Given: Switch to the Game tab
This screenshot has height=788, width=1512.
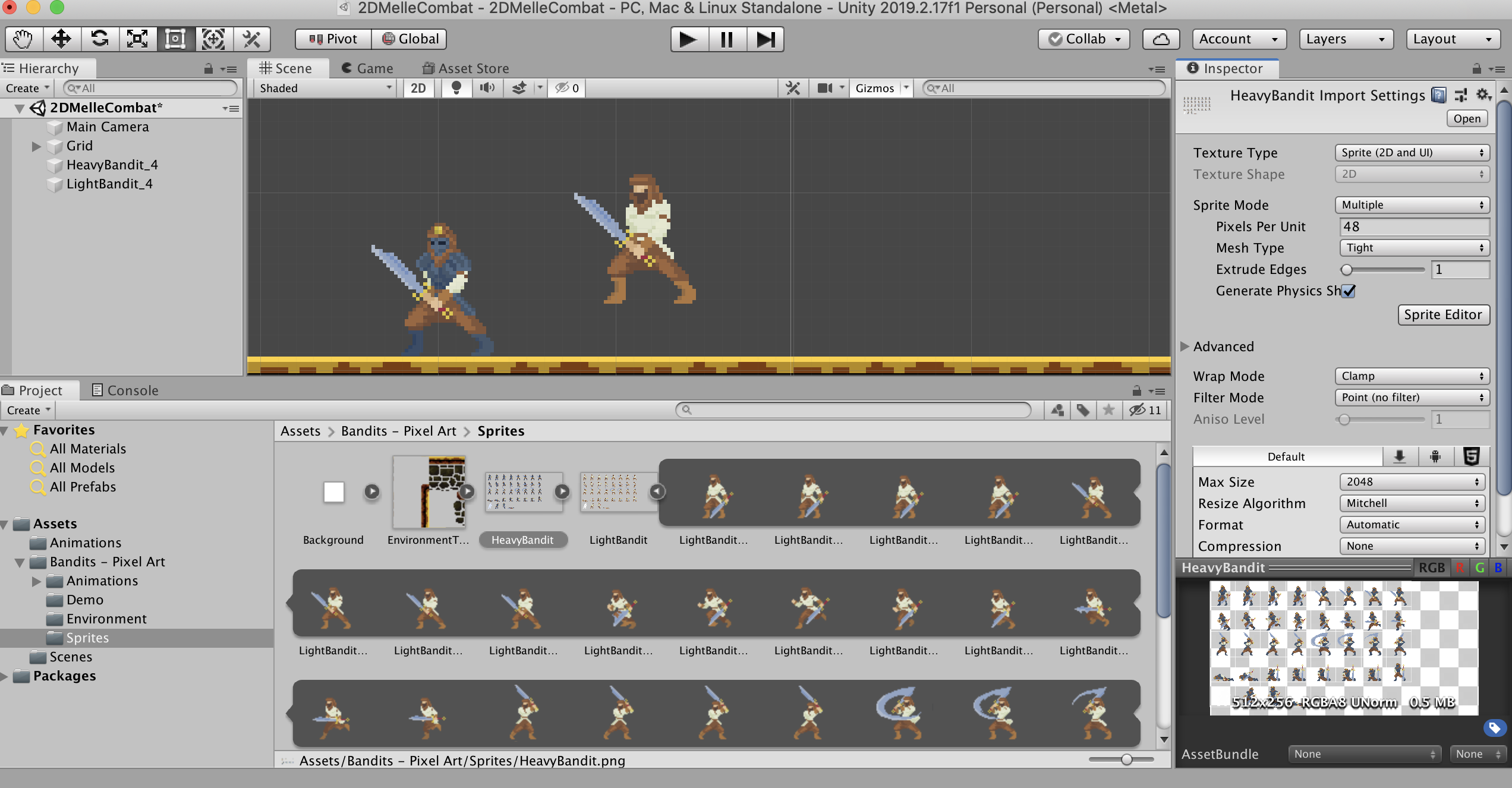Looking at the screenshot, I should click(367, 68).
